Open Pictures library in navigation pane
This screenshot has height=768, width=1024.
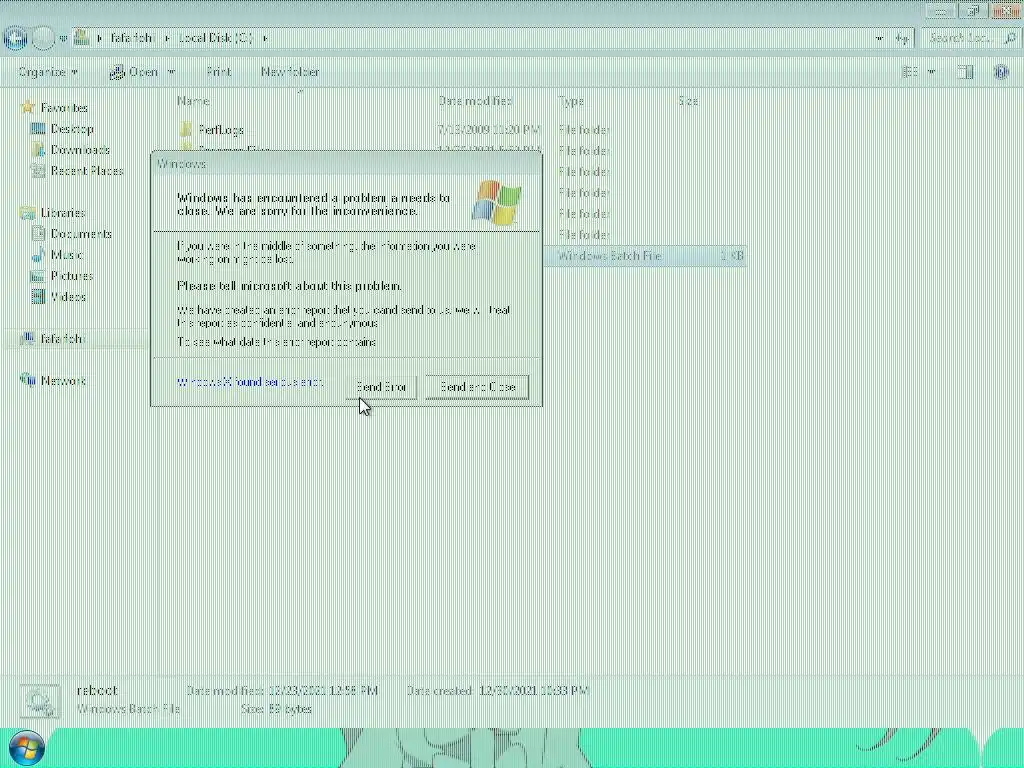(x=72, y=275)
